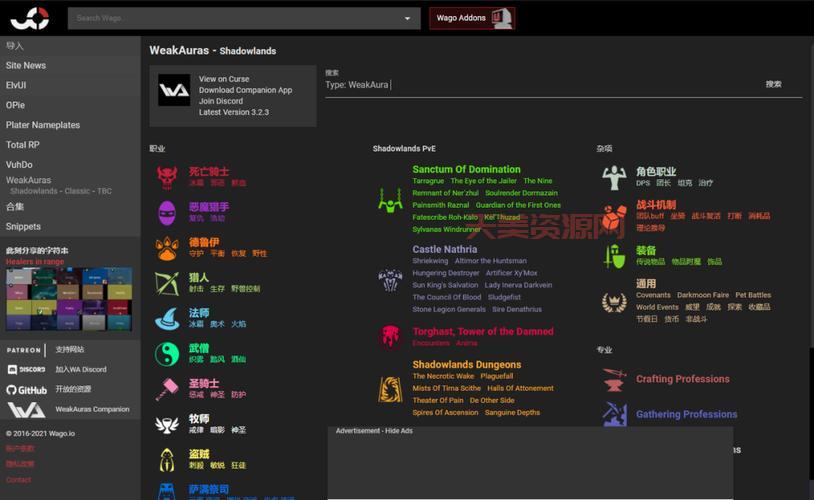Viewport: 814px width, 500px height.
Task: Click the Castle Nathria heading link
Action: (444, 249)
